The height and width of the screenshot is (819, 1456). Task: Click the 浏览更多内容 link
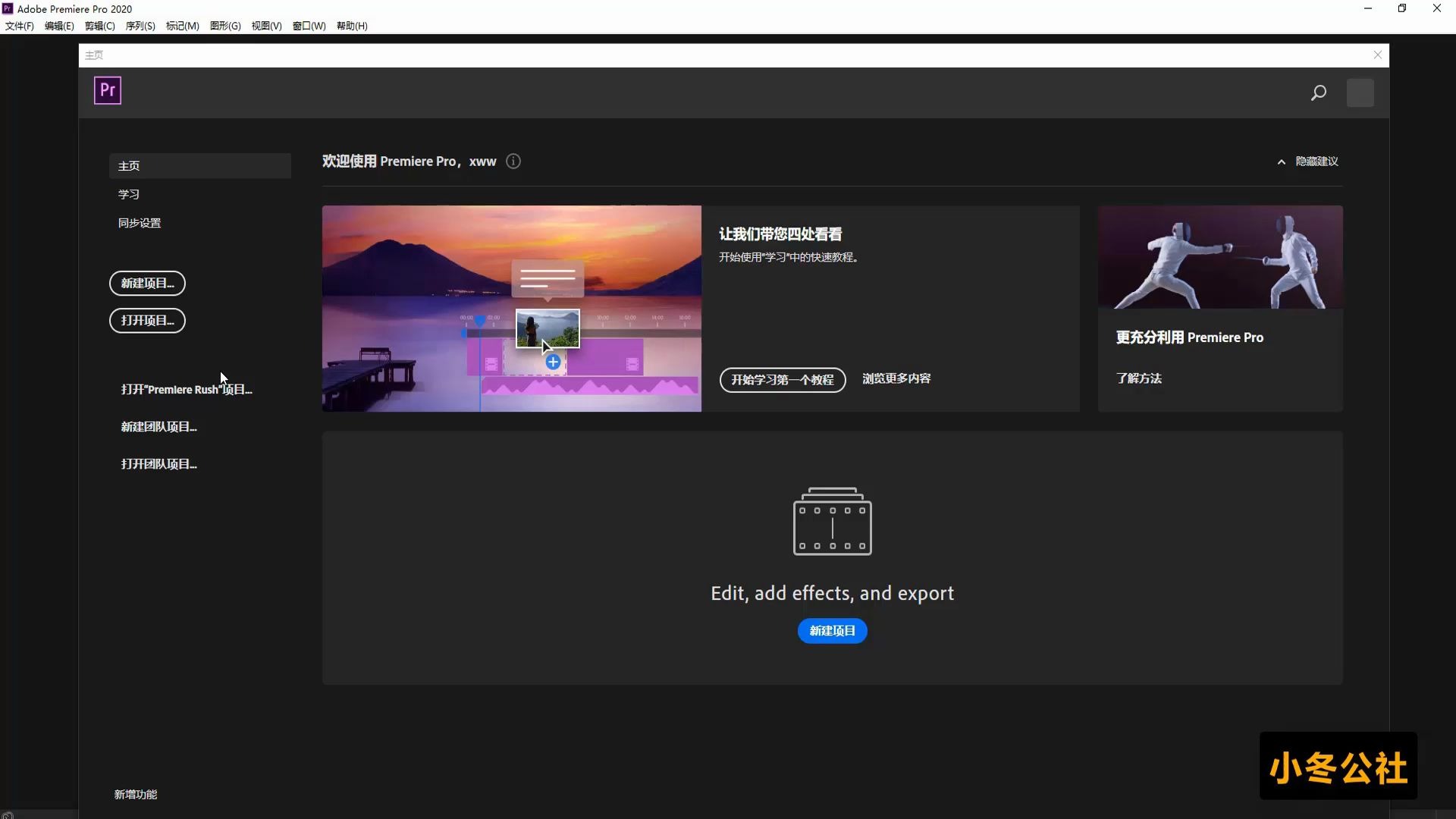point(896,378)
